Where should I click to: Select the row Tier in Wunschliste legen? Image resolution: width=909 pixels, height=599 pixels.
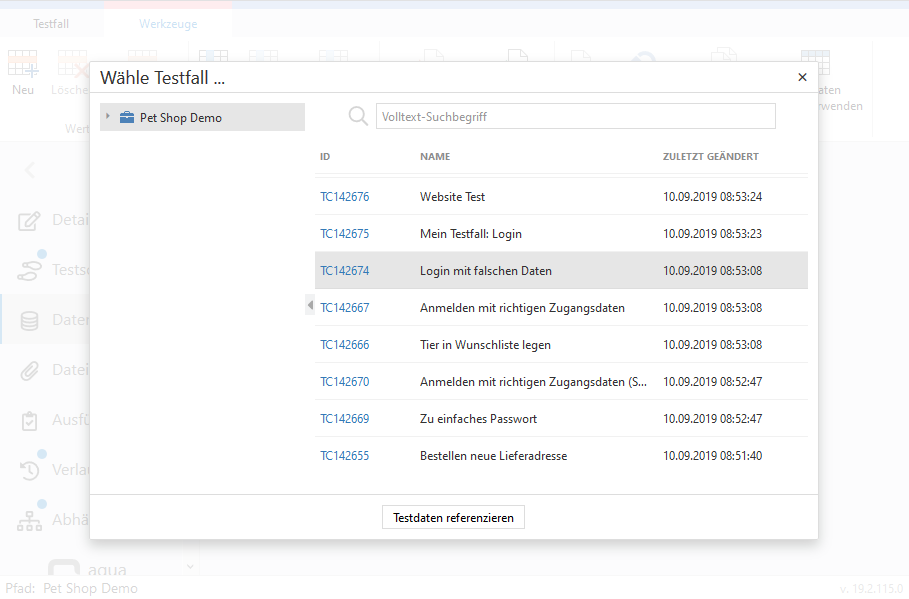point(485,345)
